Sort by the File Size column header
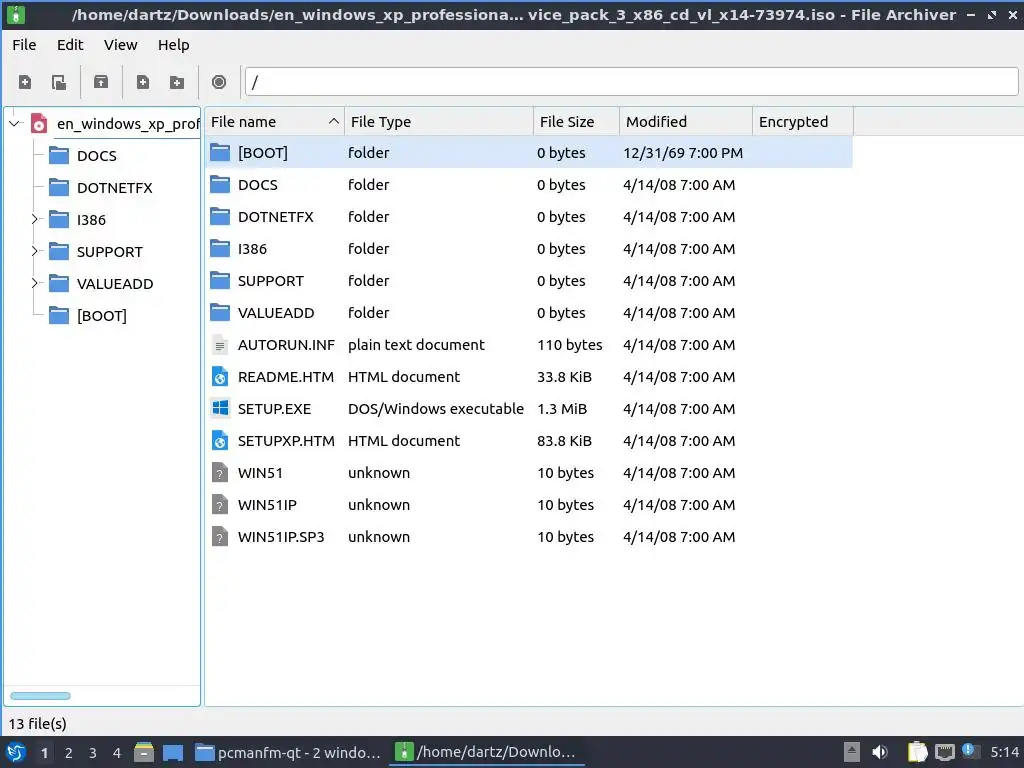1024x768 pixels. [576, 122]
